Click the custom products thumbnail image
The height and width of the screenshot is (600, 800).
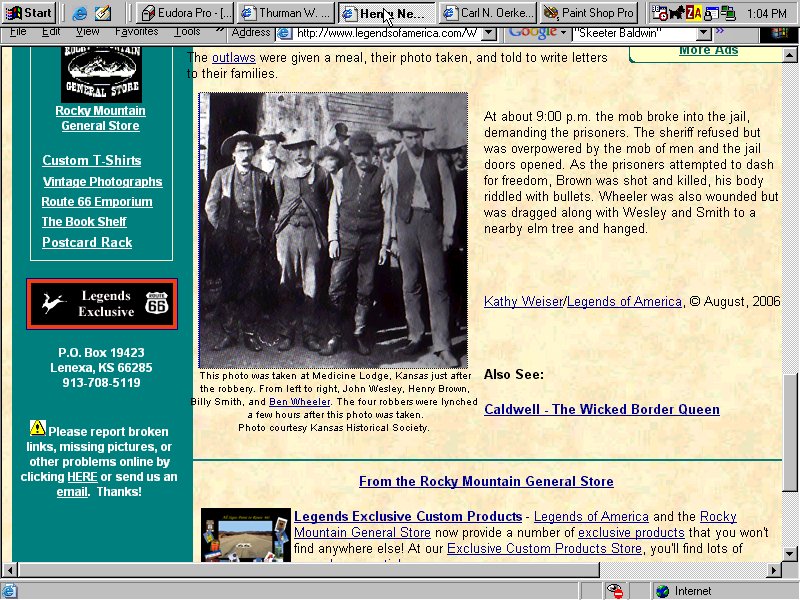coord(246,535)
